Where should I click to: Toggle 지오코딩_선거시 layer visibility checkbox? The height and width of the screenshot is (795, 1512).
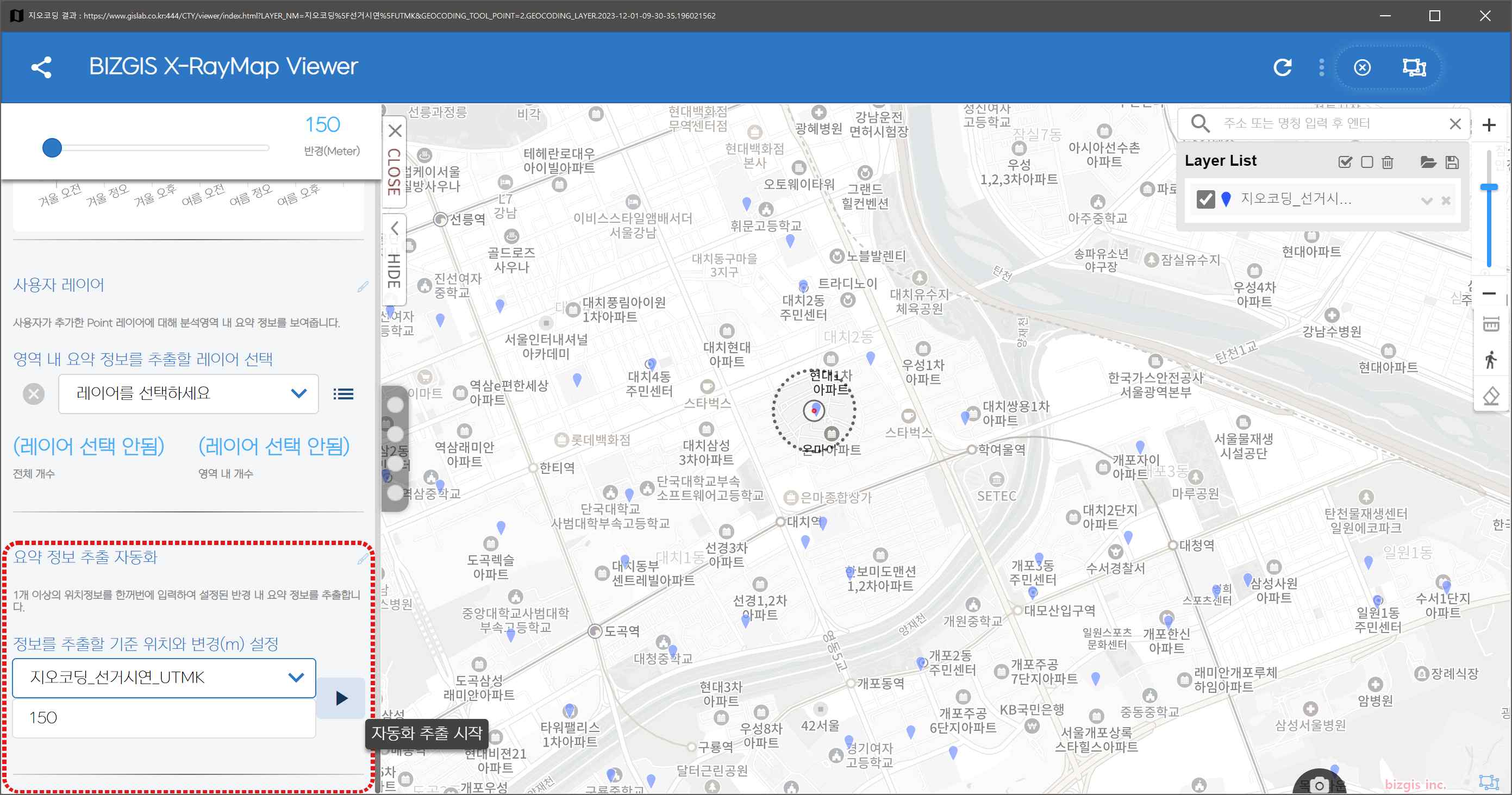(x=1205, y=199)
